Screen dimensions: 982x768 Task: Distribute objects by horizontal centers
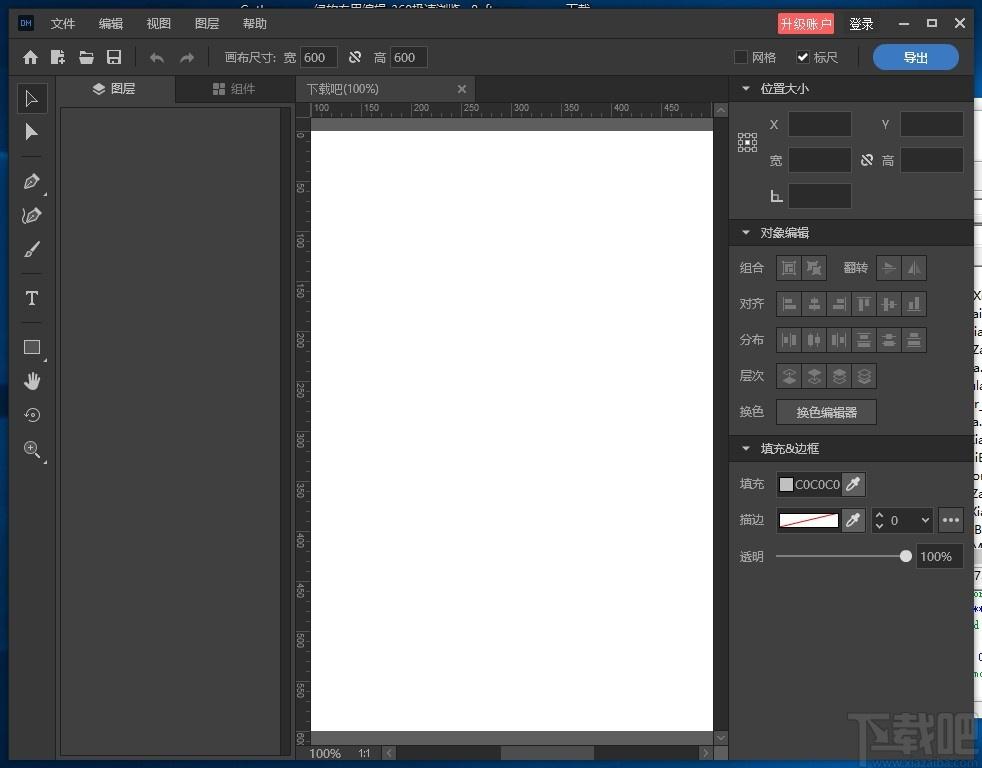814,340
